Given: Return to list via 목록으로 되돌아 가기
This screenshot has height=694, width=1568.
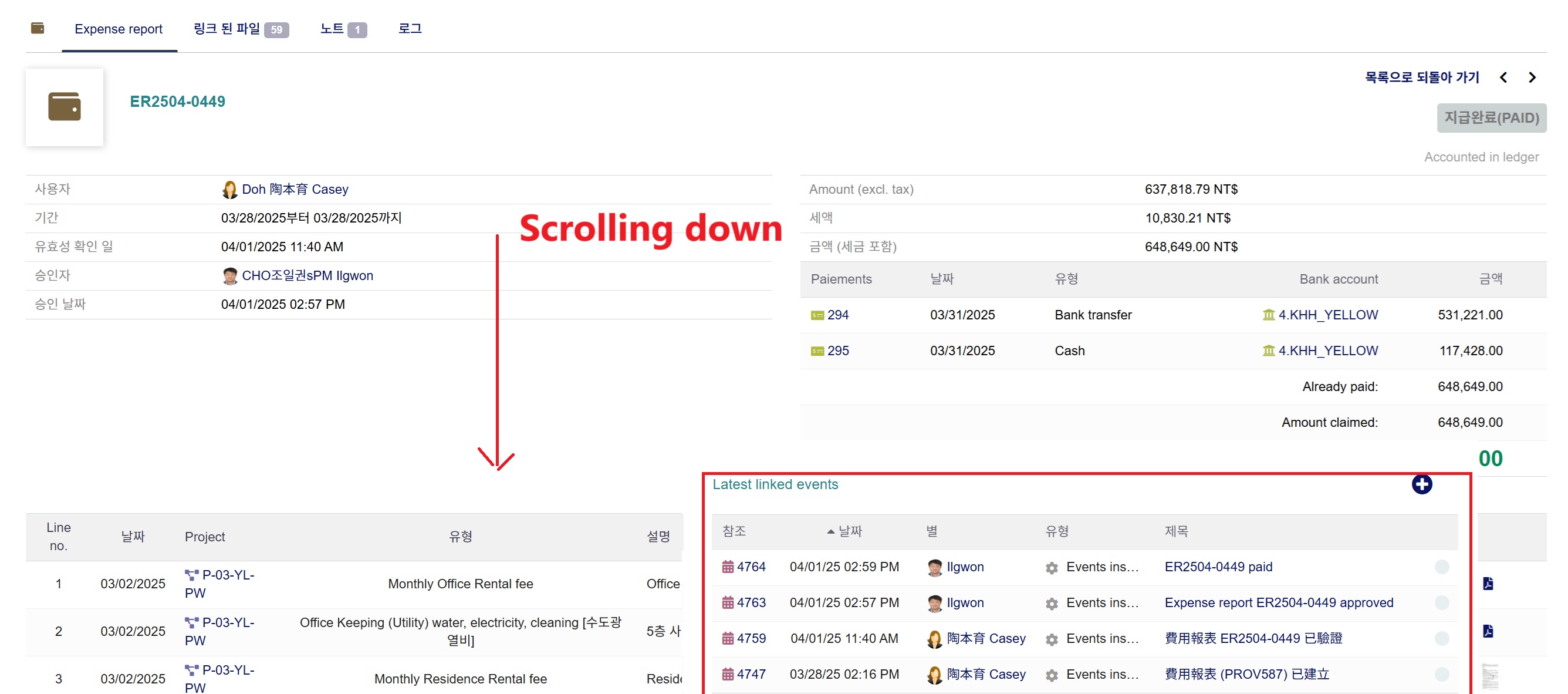Looking at the screenshot, I should [1421, 78].
